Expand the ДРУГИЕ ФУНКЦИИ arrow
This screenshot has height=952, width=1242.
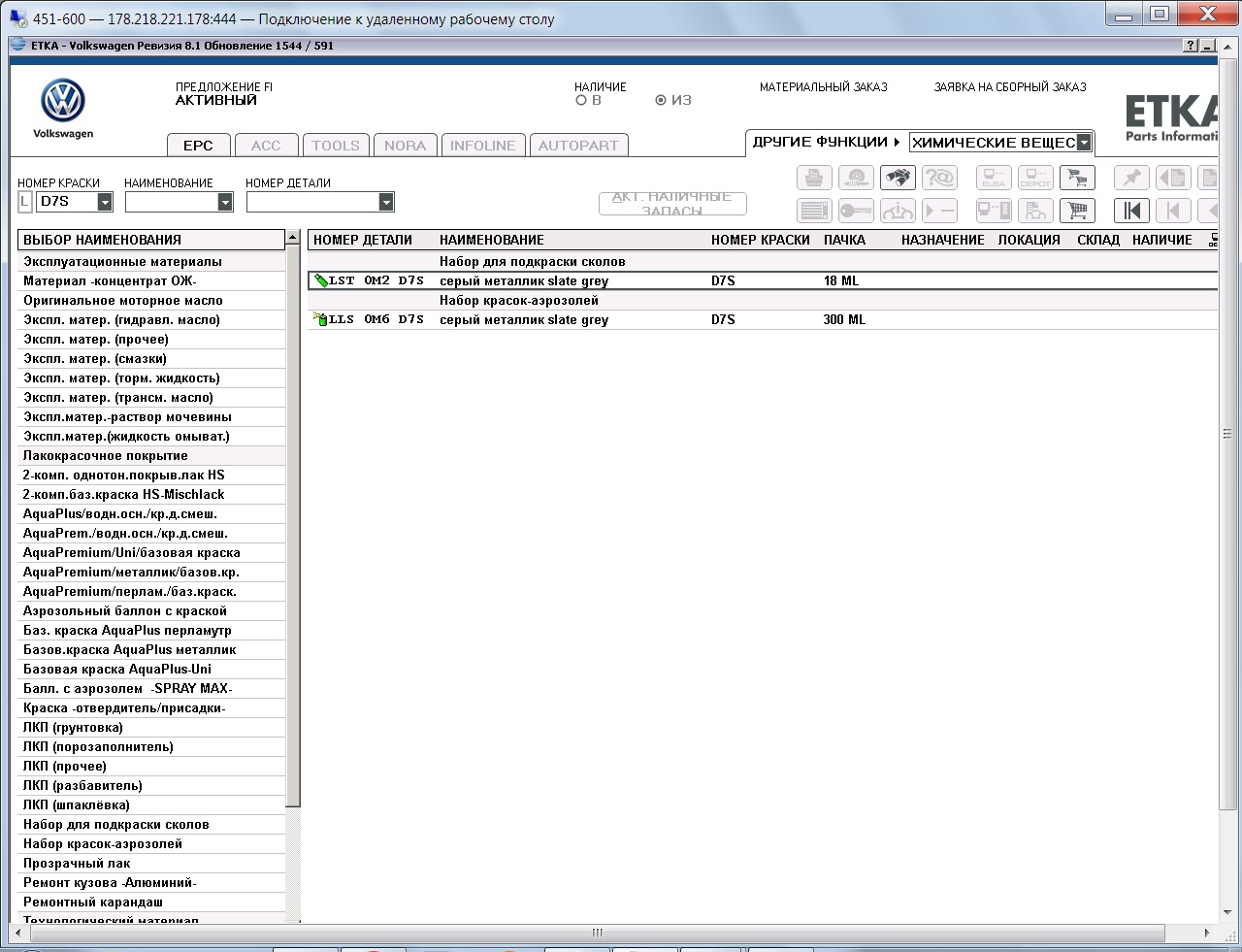897,142
